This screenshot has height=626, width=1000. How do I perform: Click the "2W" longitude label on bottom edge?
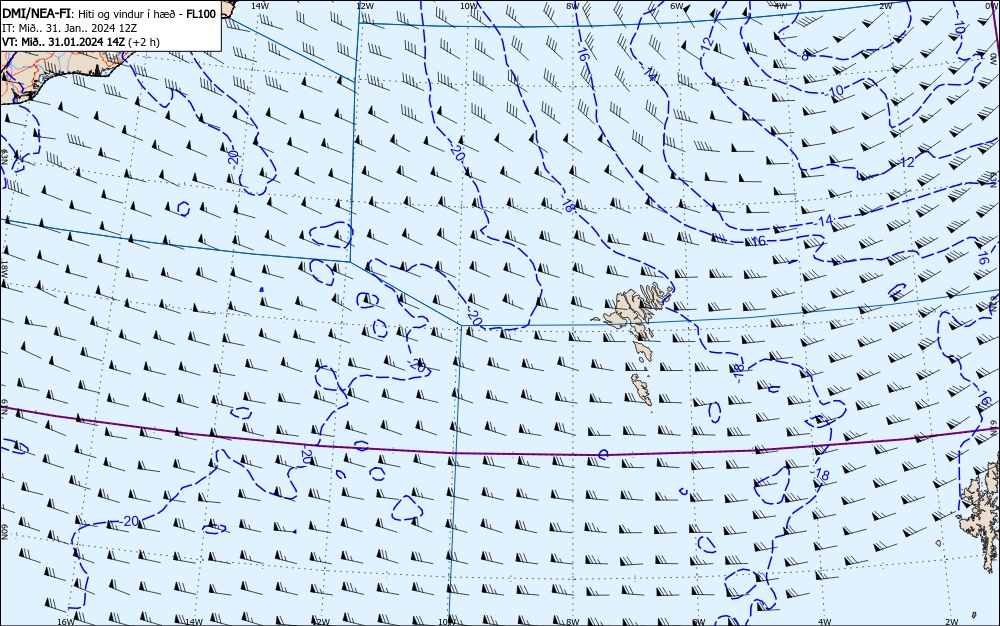[952, 622]
